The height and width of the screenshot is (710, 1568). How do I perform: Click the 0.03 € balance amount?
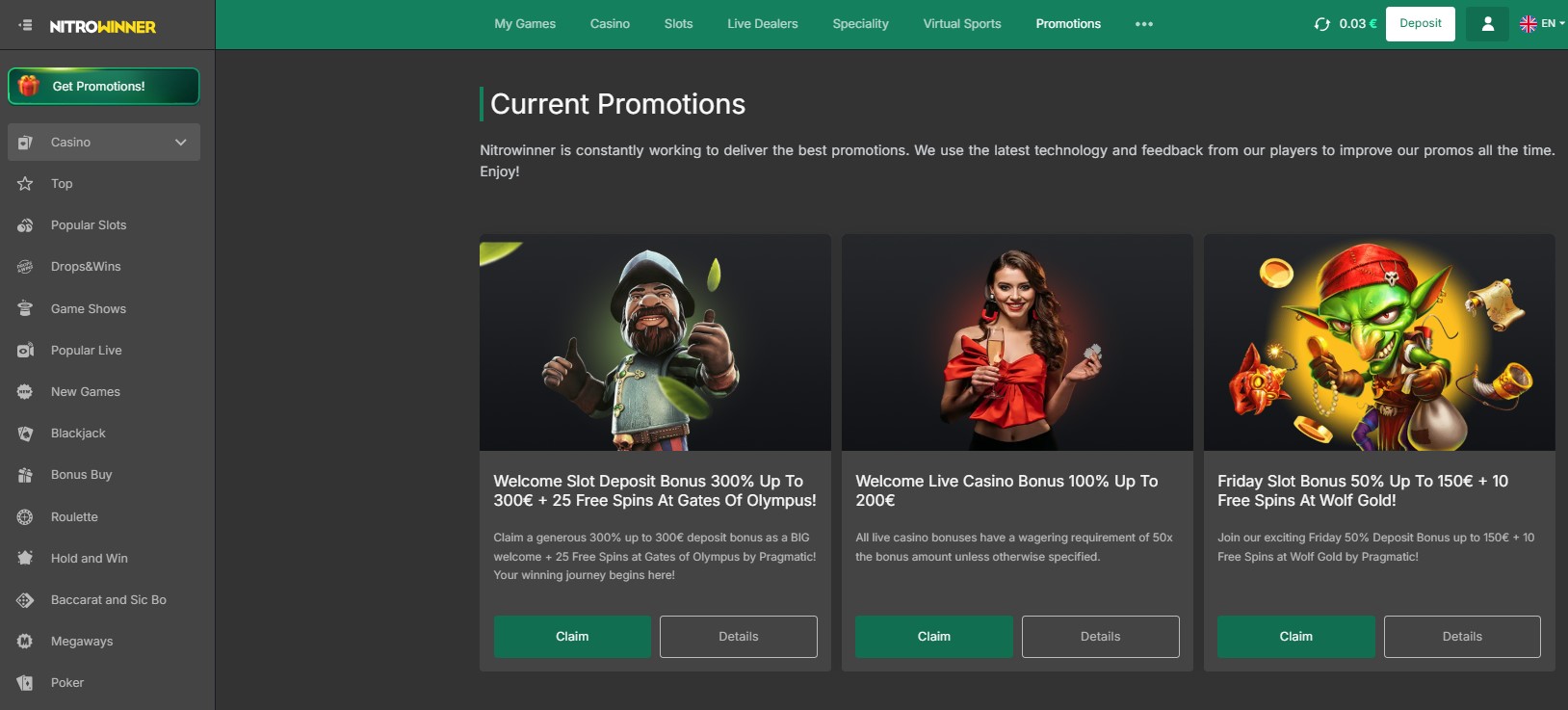[1358, 24]
